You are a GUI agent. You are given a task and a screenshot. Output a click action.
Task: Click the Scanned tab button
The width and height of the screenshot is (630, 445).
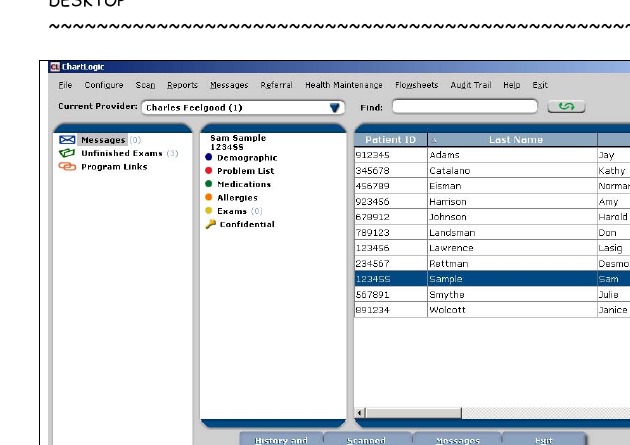(366, 439)
